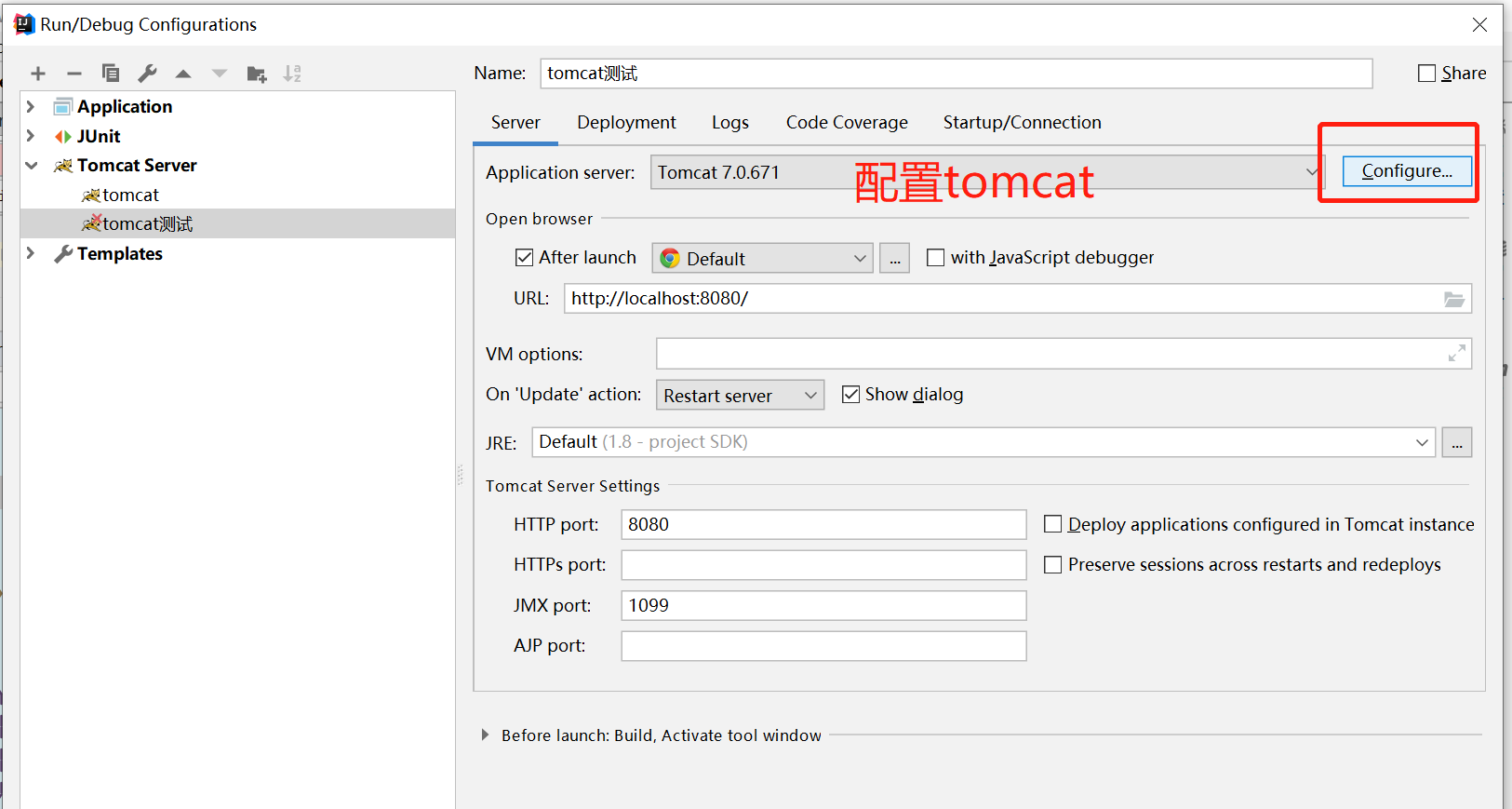Select the Templates tree item
1512x809 pixels.
click(120, 253)
